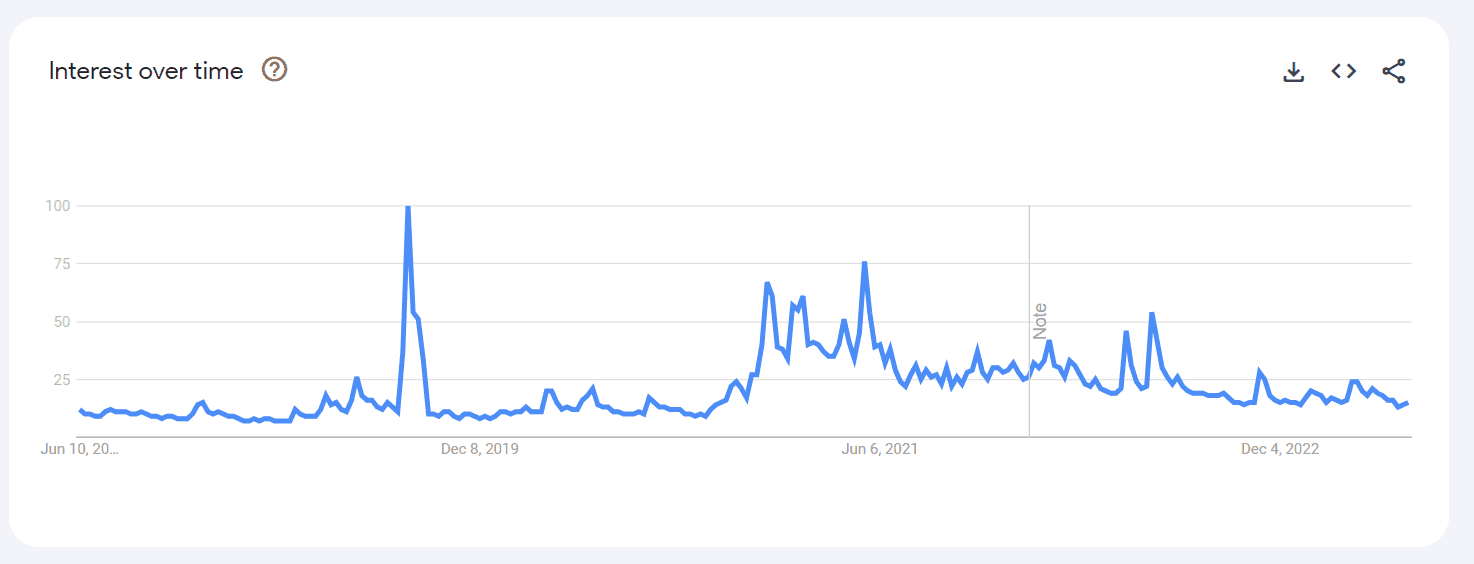Click the 75 y-axis label
The width and height of the screenshot is (1474, 564).
pyautogui.click(x=62, y=264)
